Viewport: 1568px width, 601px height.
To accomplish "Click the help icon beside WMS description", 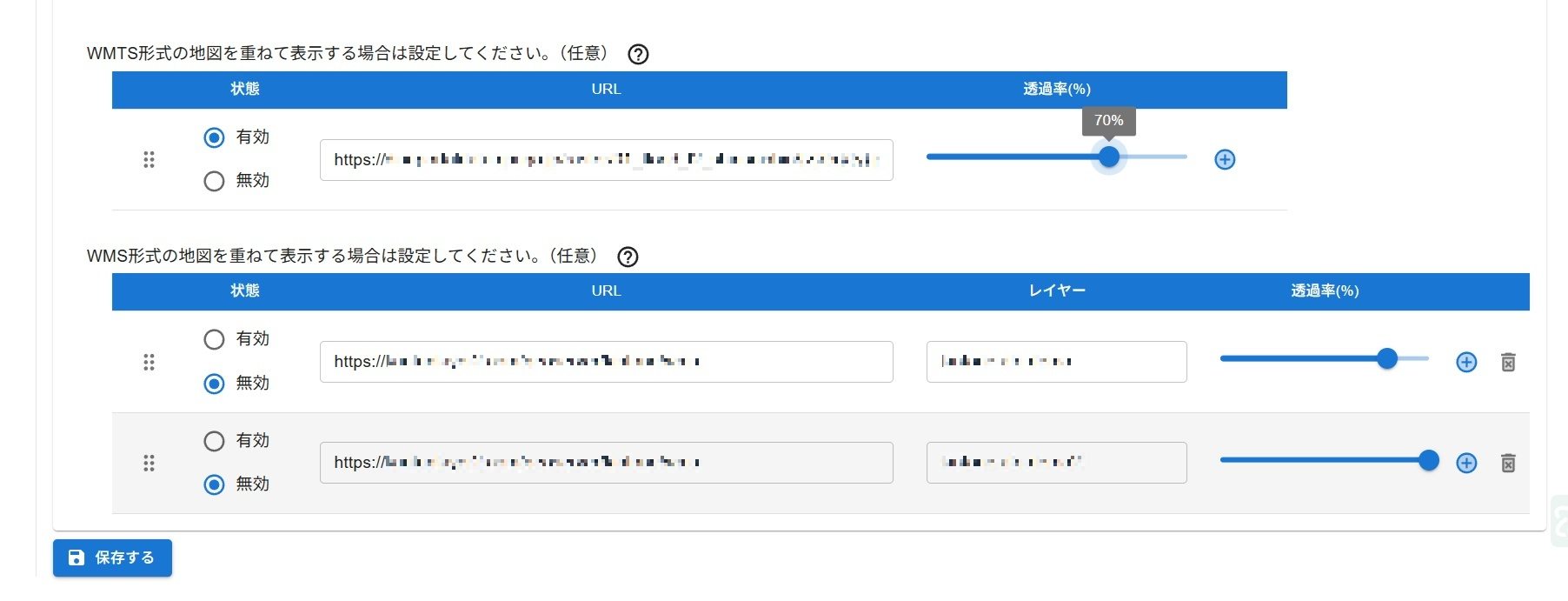I will (x=628, y=257).
